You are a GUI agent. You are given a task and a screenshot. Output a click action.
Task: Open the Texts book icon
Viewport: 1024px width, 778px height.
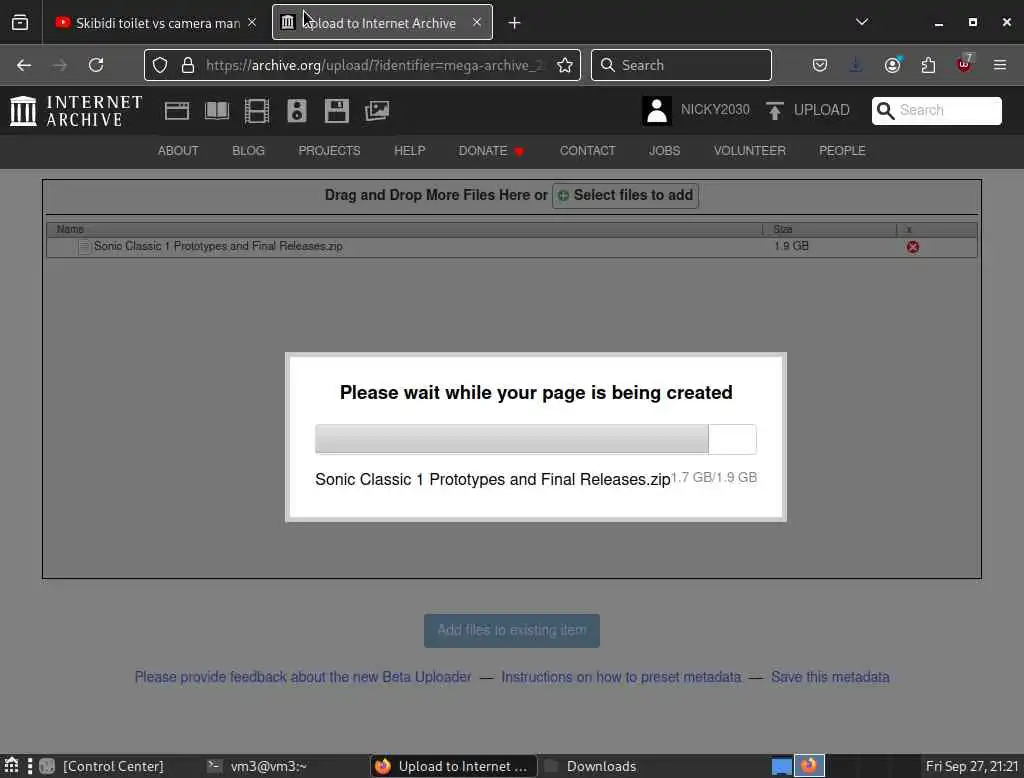click(x=217, y=111)
